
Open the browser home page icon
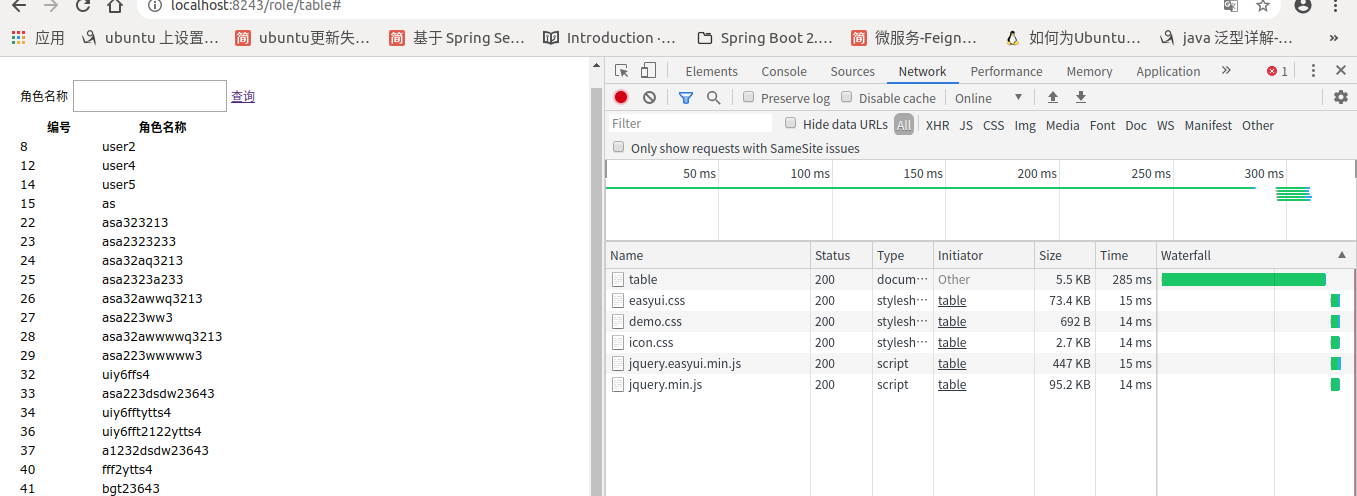click(x=115, y=5)
